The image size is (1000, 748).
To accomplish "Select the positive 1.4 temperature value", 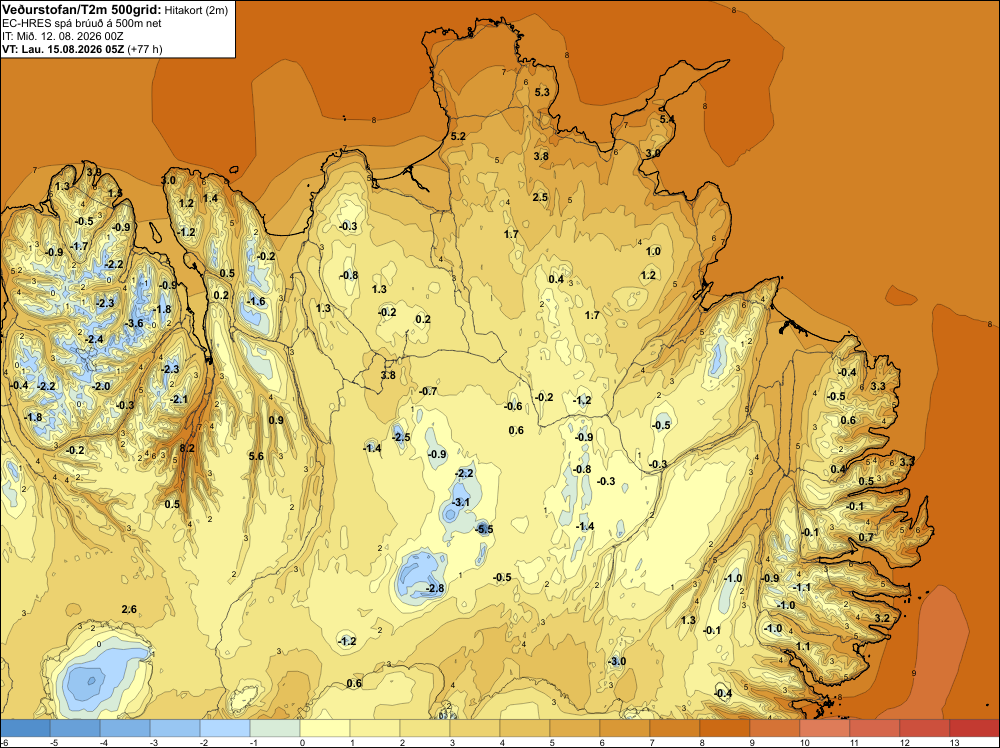I will (210, 198).
